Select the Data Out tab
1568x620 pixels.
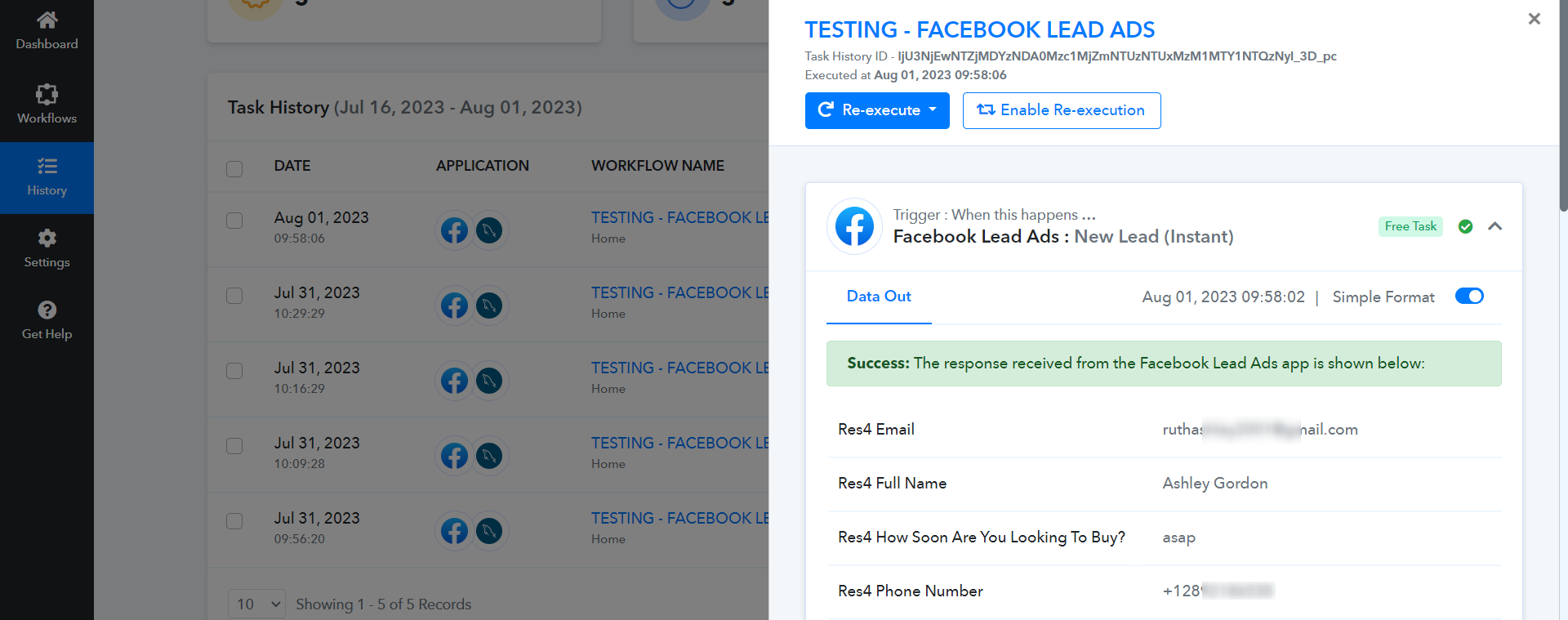point(879,297)
